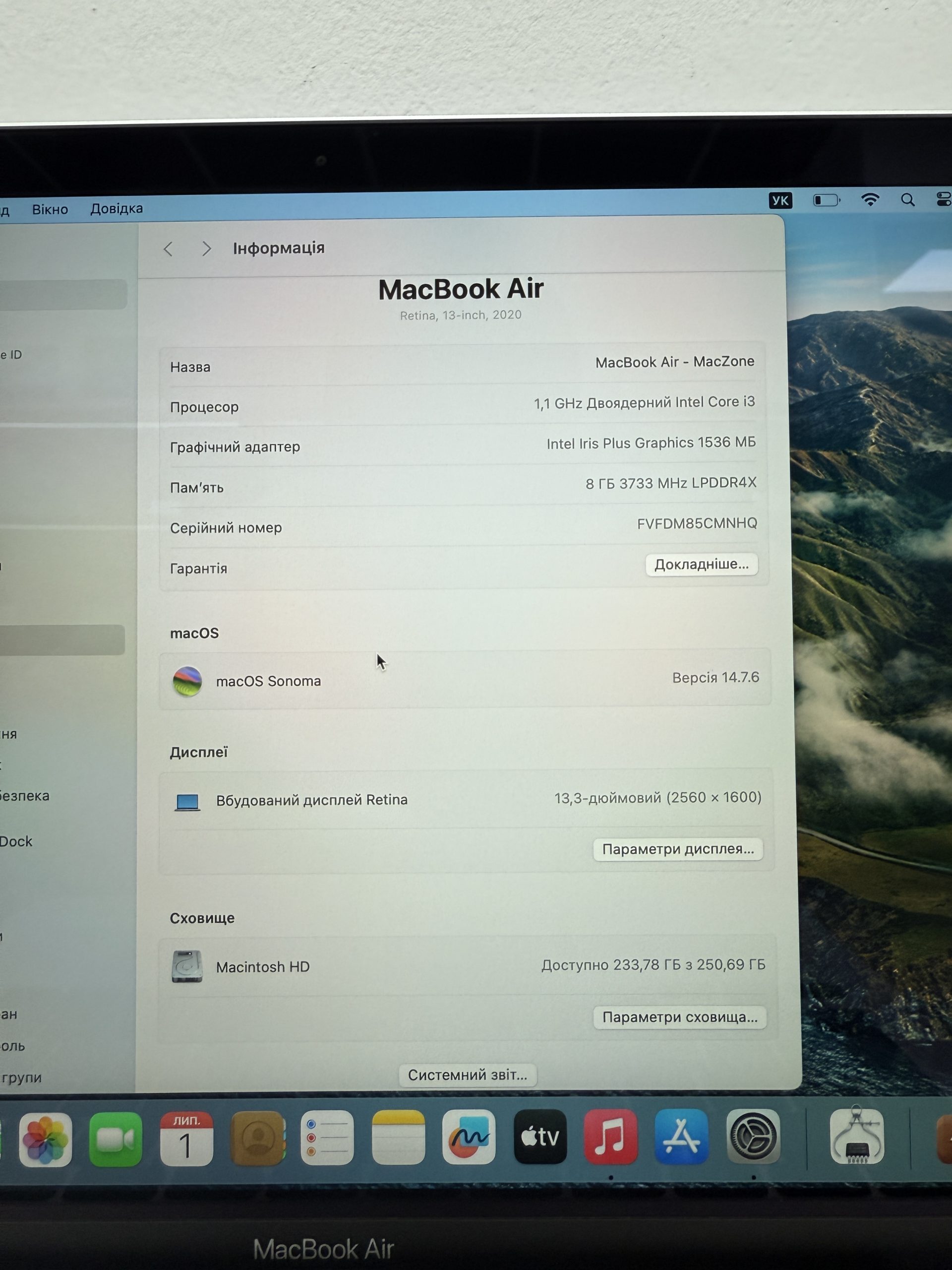Switch input source УК indicator
The height and width of the screenshot is (1270, 952).
[x=780, y=200]
